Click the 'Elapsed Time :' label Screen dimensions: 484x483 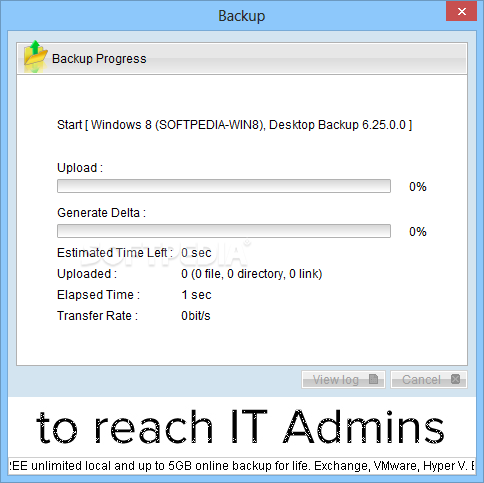98,295
